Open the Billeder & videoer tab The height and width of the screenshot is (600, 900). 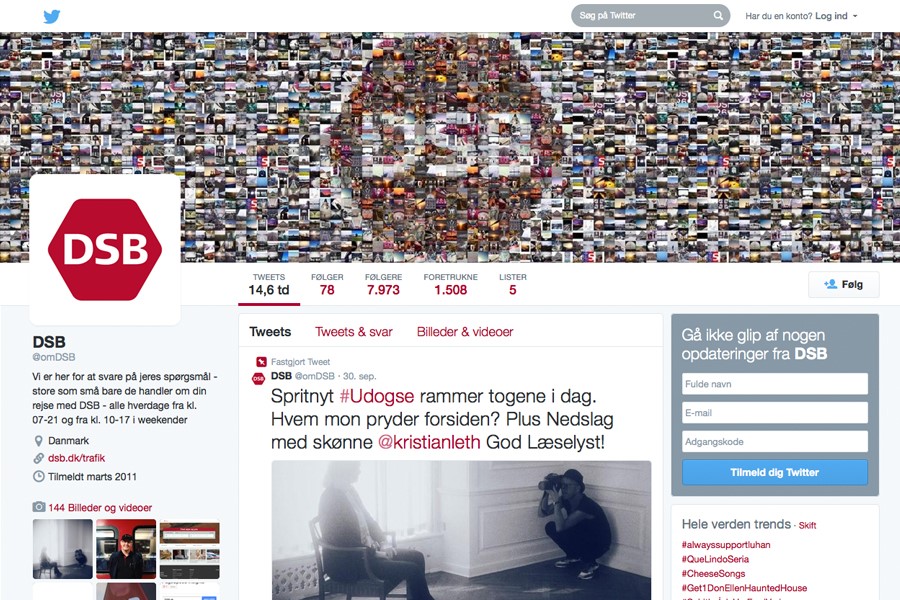[465, 332]
